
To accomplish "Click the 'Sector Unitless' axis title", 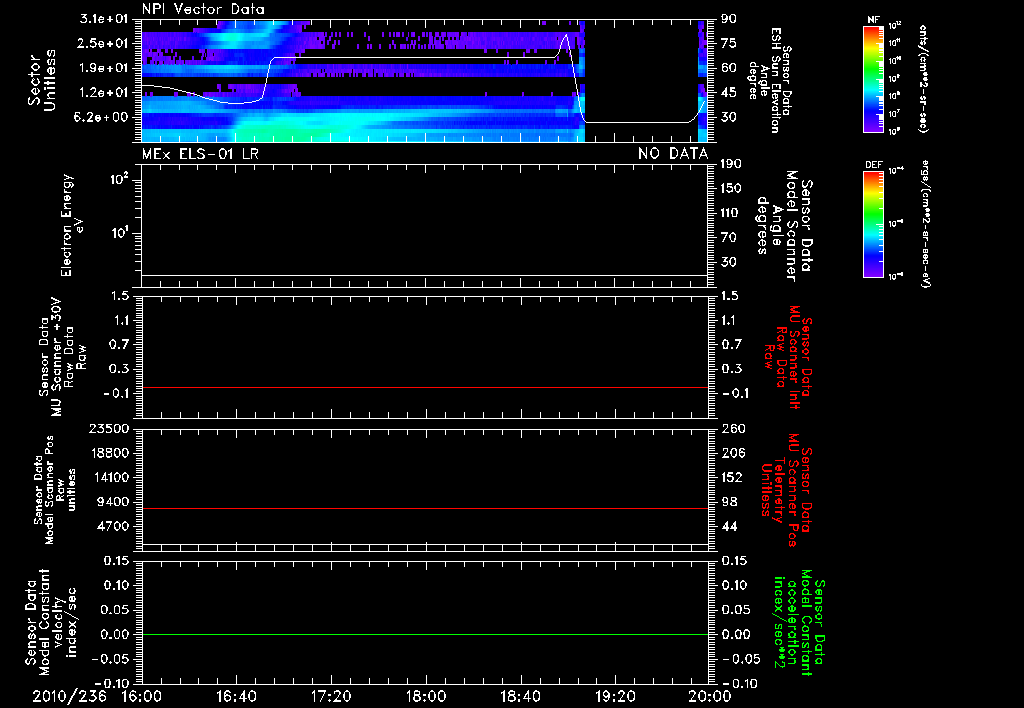I will (x=42, y=80).
